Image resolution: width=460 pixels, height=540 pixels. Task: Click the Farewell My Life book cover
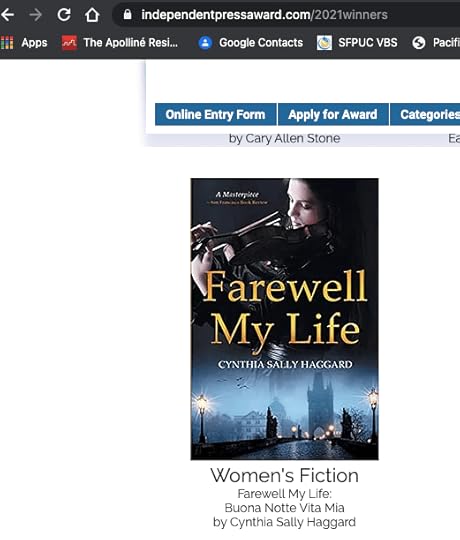pyautogui.click(x=284, y=319)
